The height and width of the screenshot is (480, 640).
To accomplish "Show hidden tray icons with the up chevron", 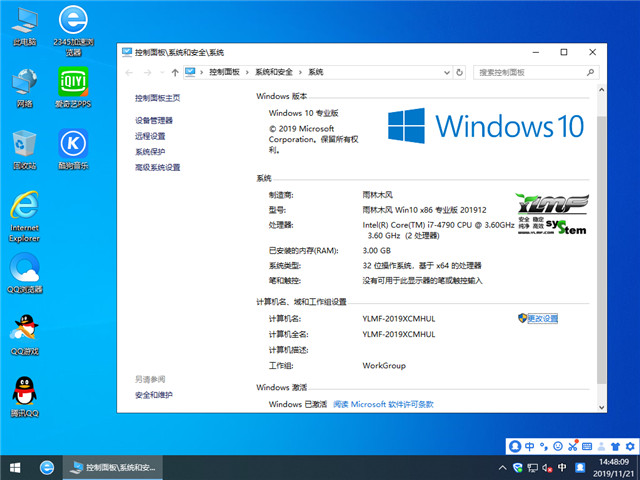I will click(502, 467).
